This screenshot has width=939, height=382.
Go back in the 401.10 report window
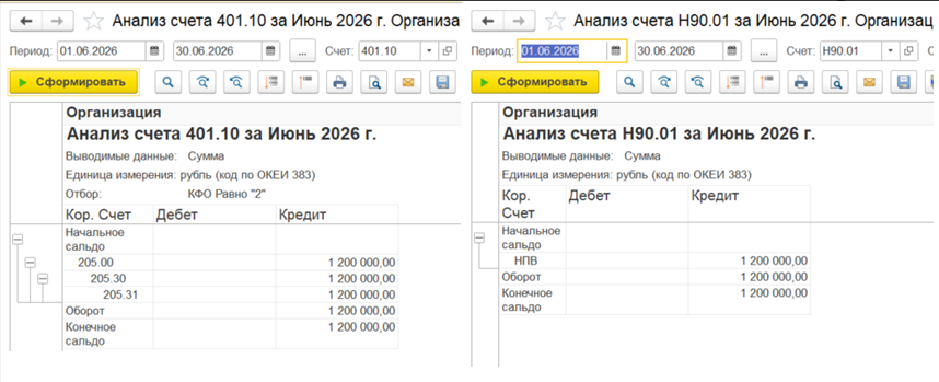(x=26, y=22)
